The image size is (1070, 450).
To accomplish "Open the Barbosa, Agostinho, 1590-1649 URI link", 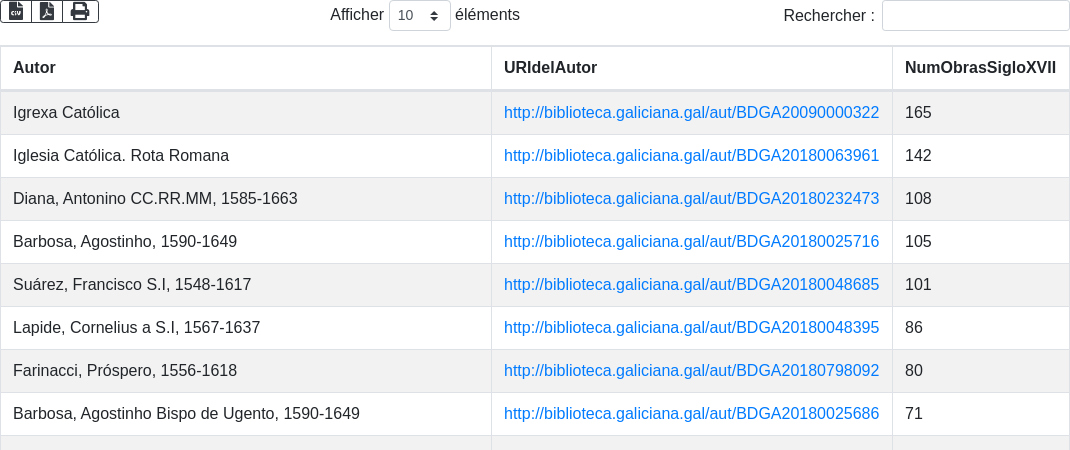I will pos(691,242).
